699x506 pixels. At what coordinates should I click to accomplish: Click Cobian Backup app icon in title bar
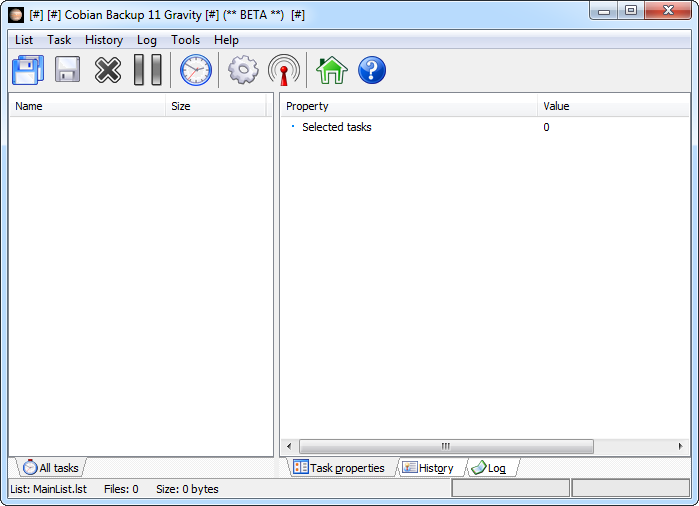16,15
